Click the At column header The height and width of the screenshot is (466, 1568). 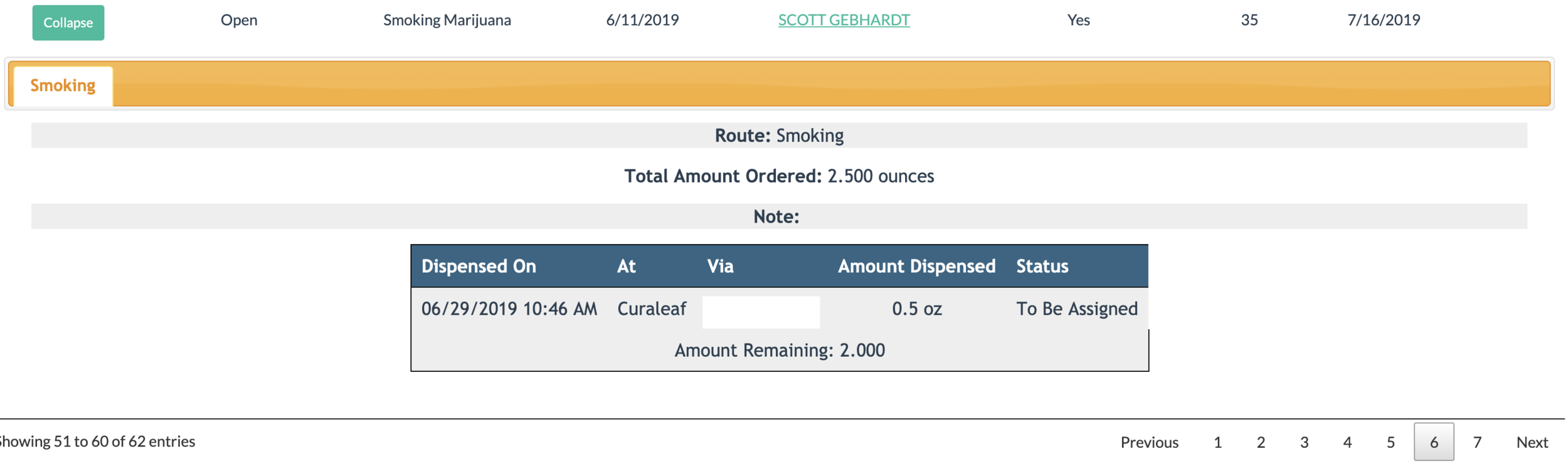point(626,266)
